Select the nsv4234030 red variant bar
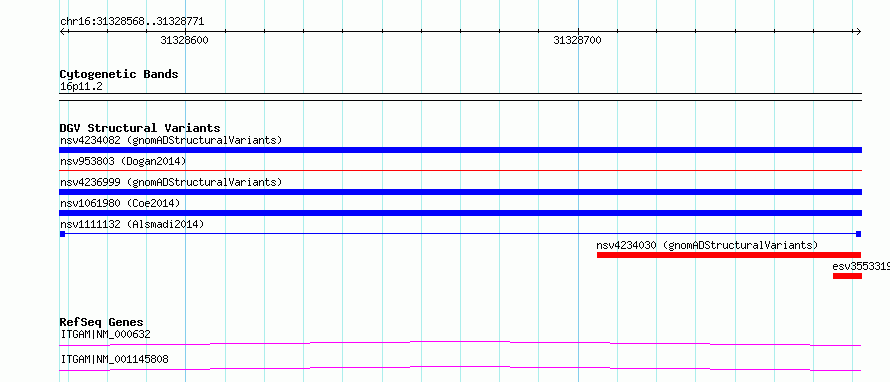Screen dimensions: 890x382 729,255
